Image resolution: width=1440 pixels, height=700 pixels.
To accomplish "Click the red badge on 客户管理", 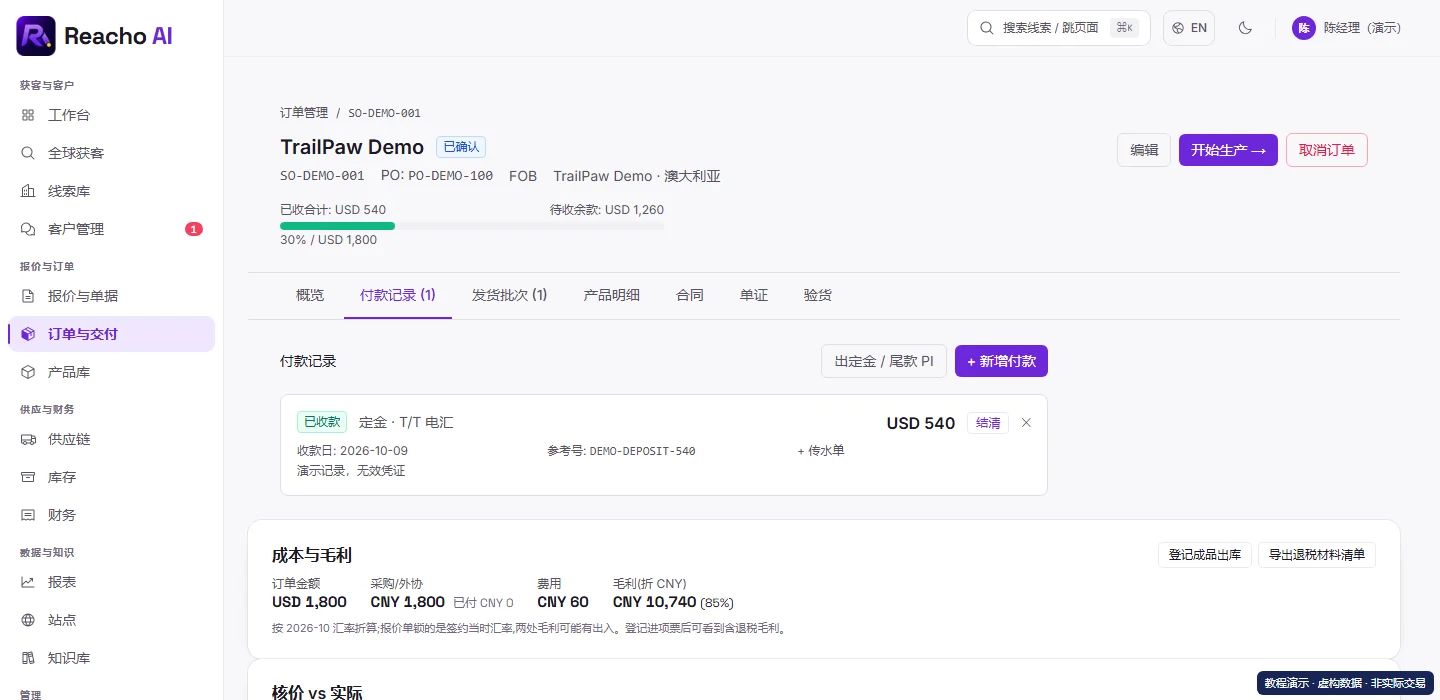I will 194,229.
